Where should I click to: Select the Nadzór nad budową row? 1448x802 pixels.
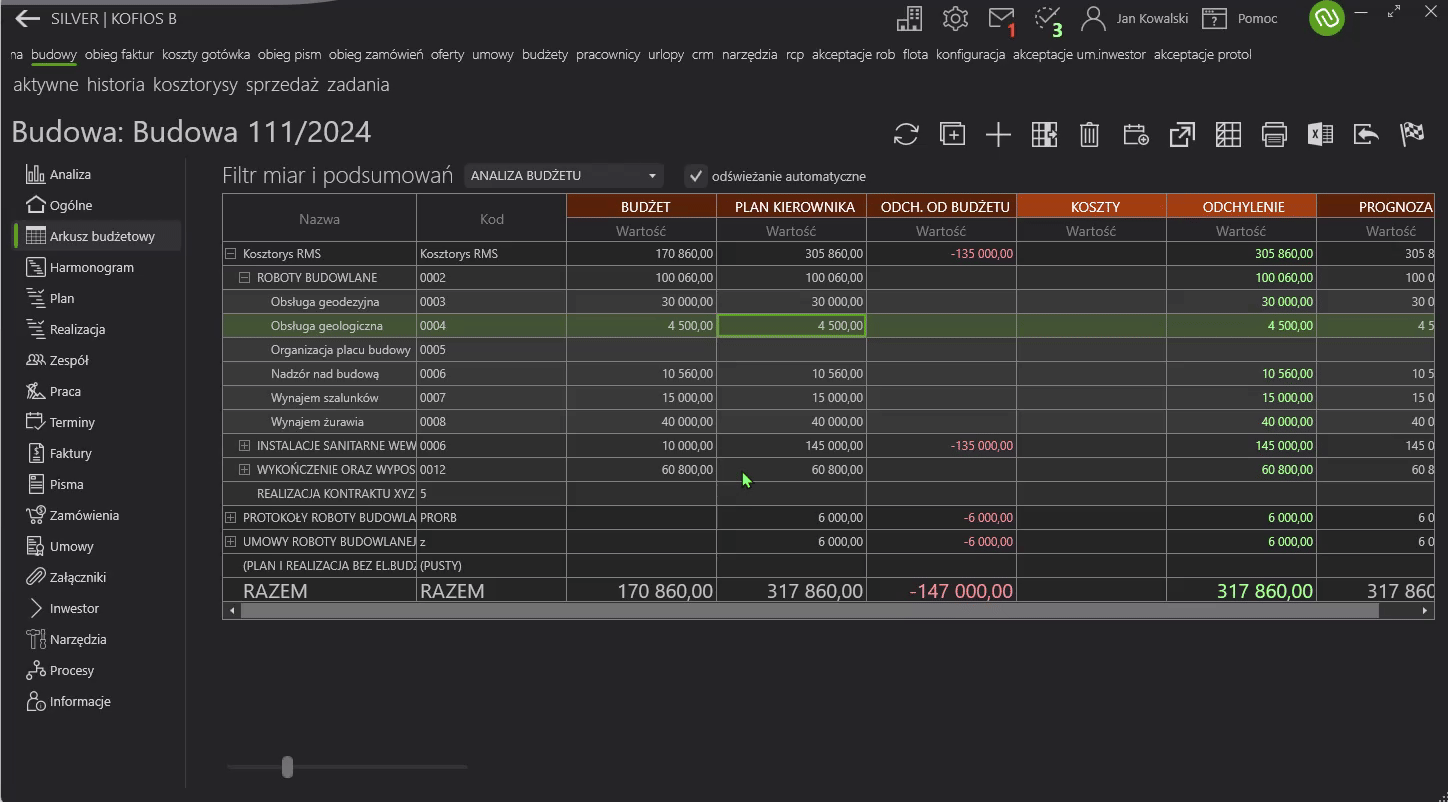pyautogui.click(x=828, y=374)
